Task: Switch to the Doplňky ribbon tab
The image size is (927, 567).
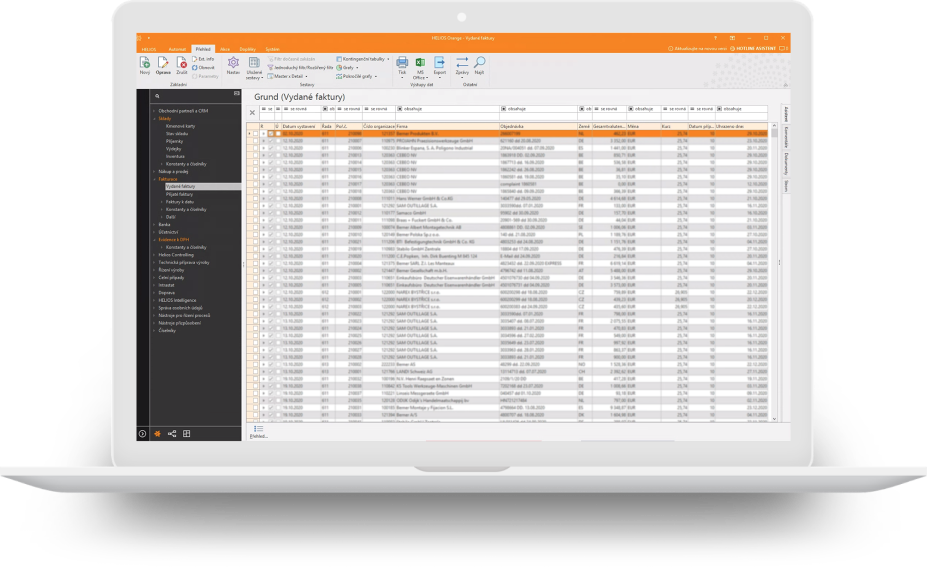Action: 248,49
